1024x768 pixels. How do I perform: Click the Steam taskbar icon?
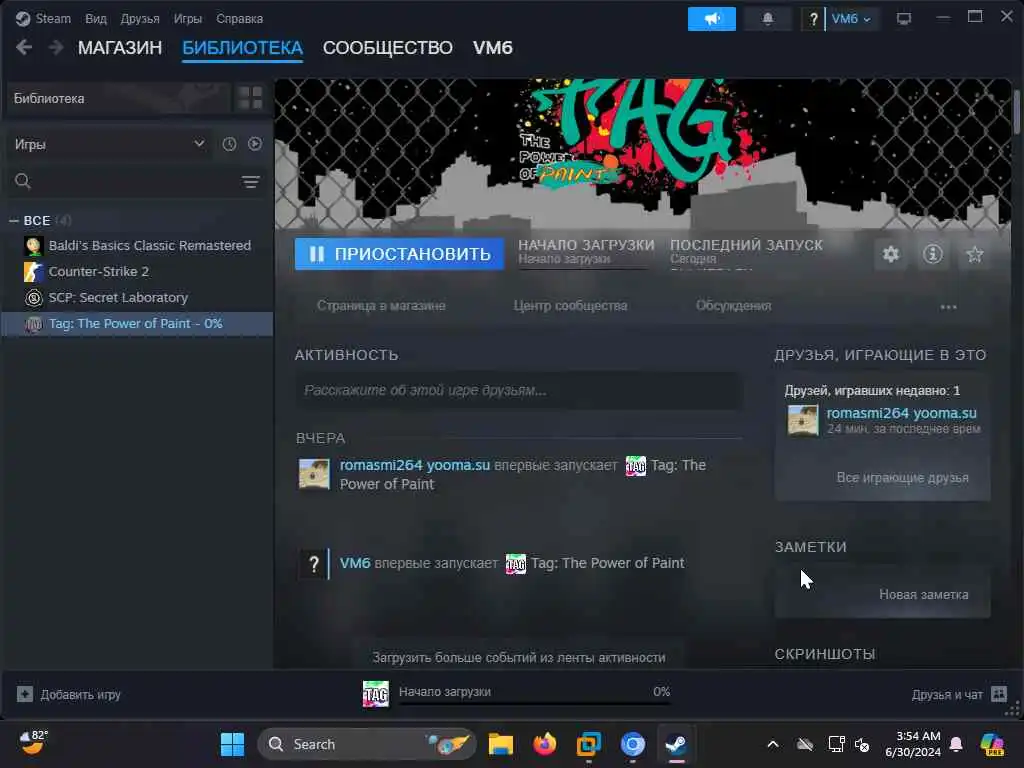(x=676, y=744)
